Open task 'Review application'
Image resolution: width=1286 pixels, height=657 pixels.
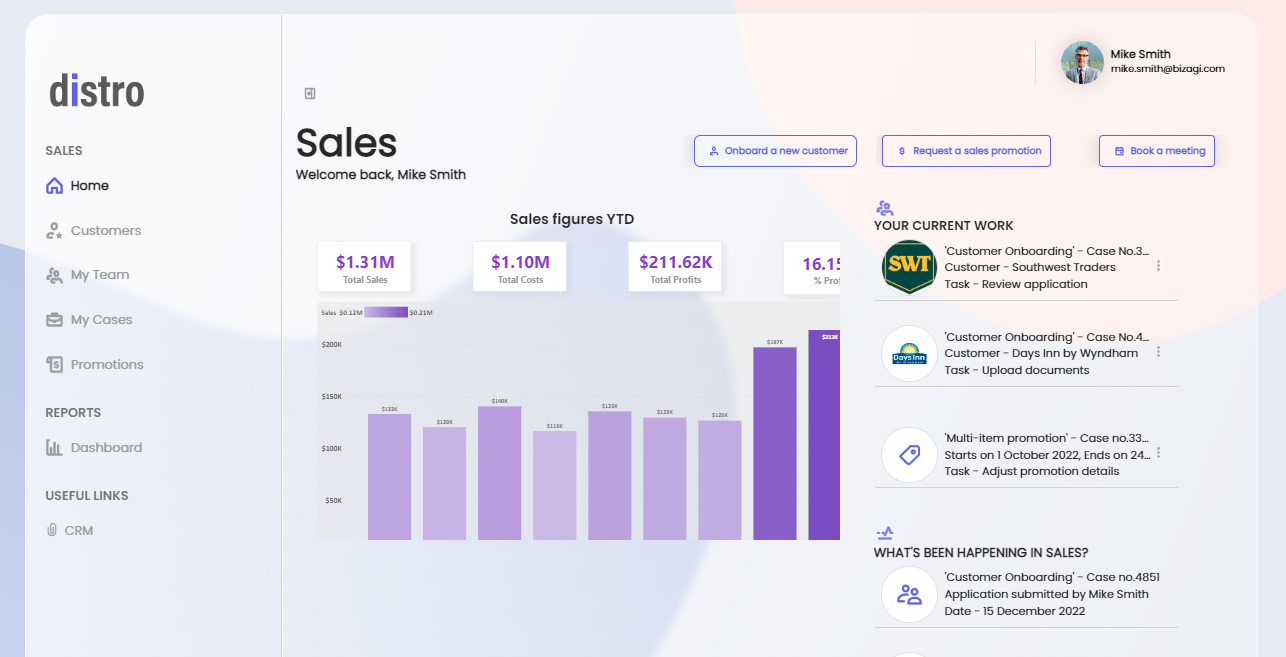pos(1016,284)
